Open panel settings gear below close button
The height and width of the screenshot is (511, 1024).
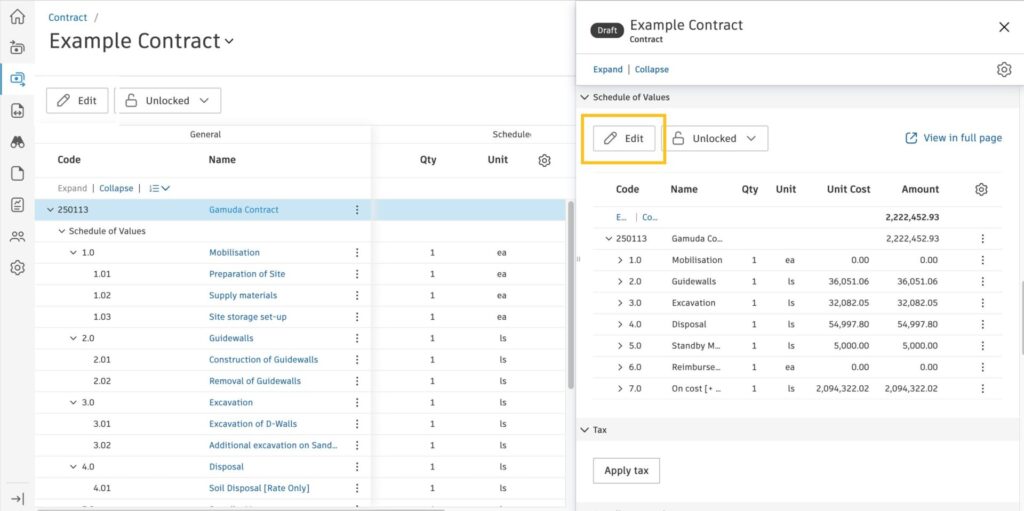click(x=1004, y=69)
